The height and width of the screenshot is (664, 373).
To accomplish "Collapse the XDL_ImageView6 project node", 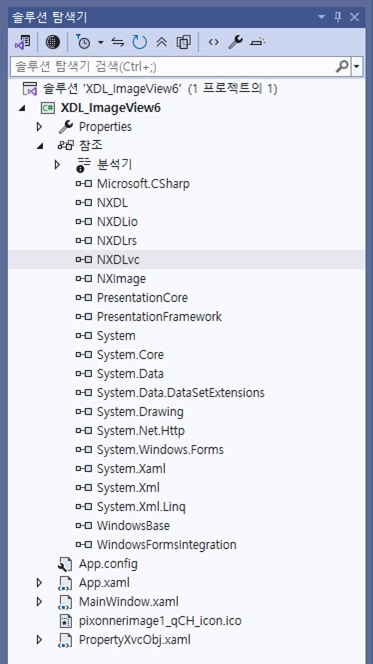I will pyautogui.click(x=22, y=108).
